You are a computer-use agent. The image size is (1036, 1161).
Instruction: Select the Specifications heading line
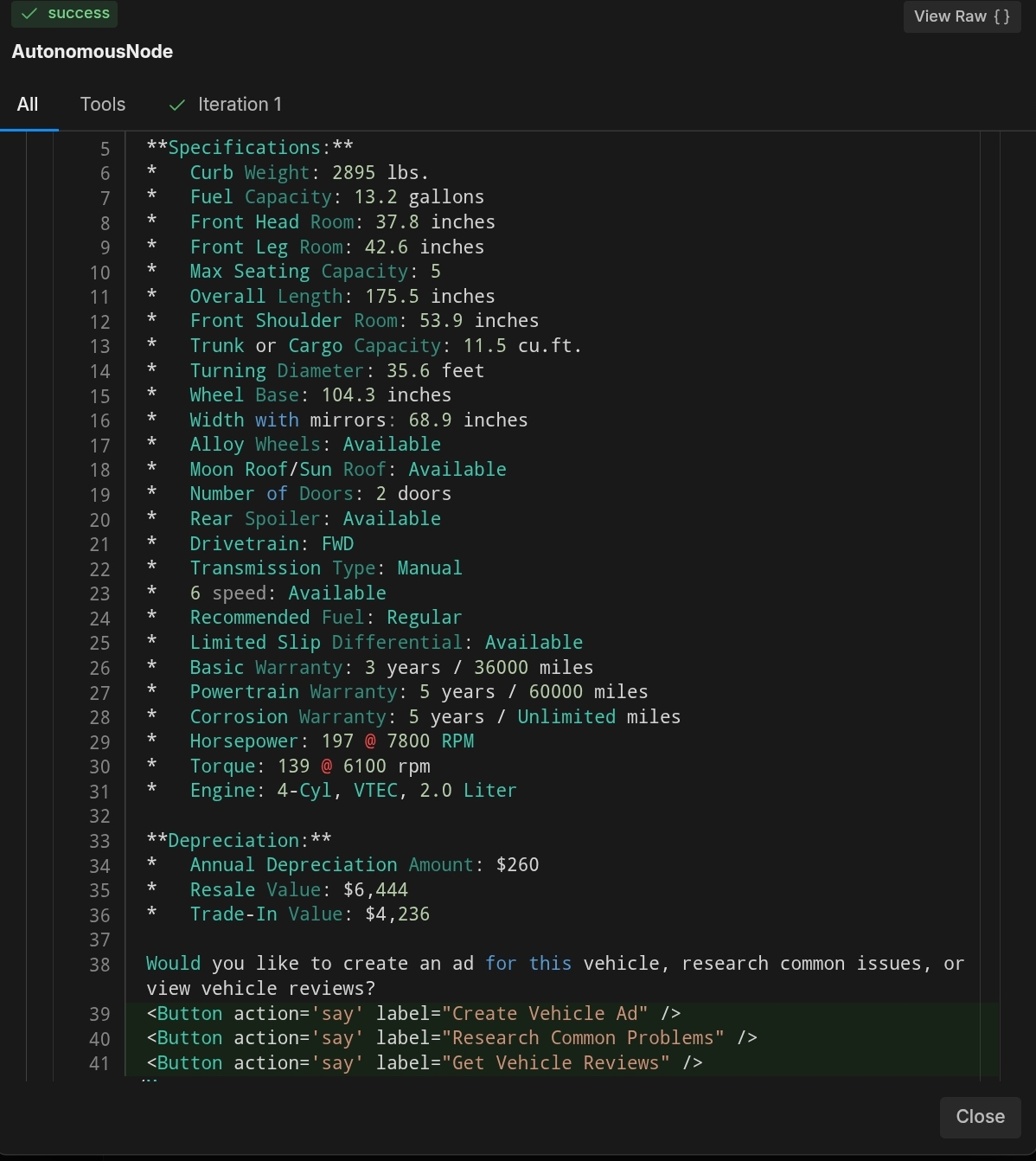click(250, 148)
